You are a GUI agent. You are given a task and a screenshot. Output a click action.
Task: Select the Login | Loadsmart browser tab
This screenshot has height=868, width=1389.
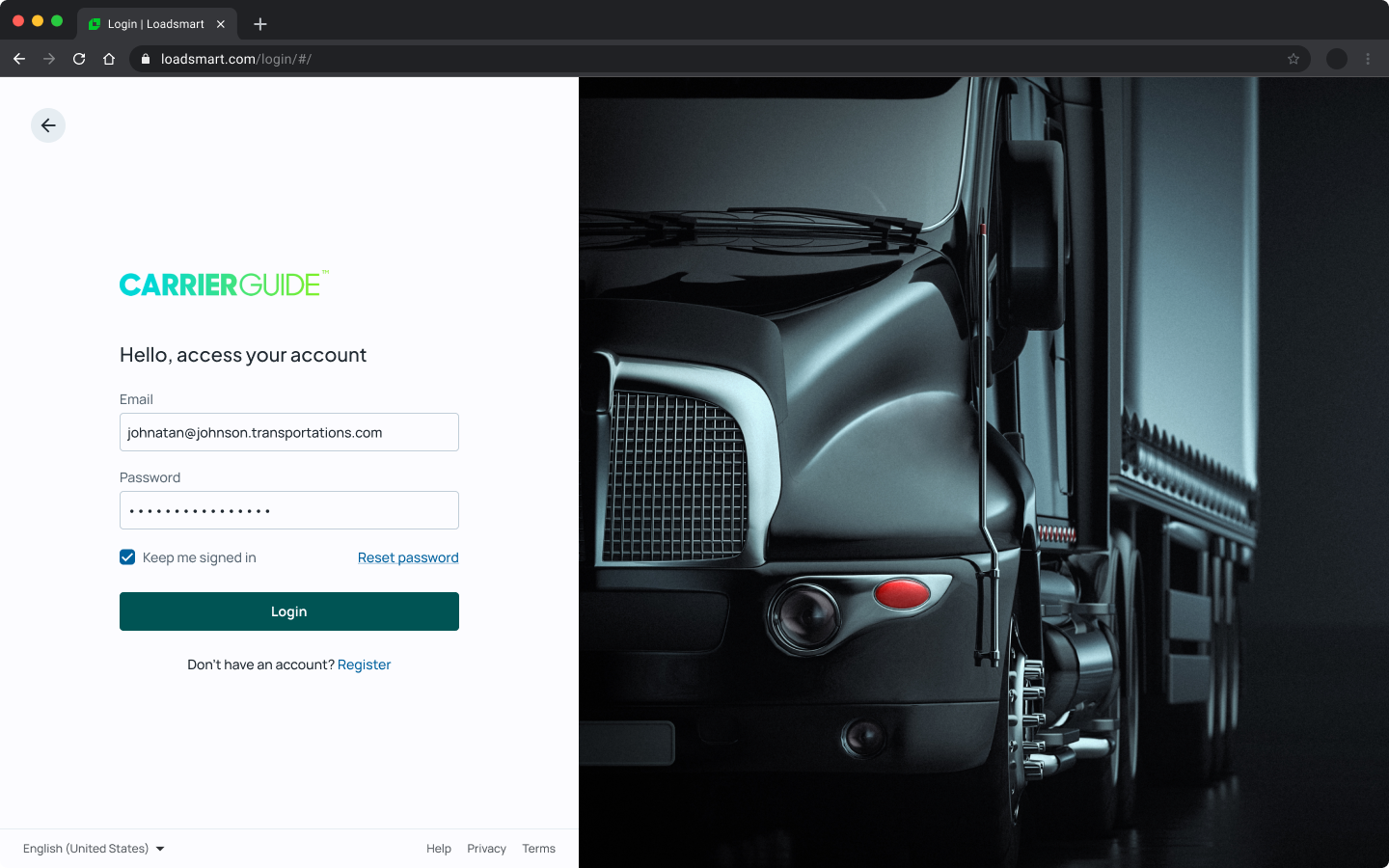click(x=154, y=23)
